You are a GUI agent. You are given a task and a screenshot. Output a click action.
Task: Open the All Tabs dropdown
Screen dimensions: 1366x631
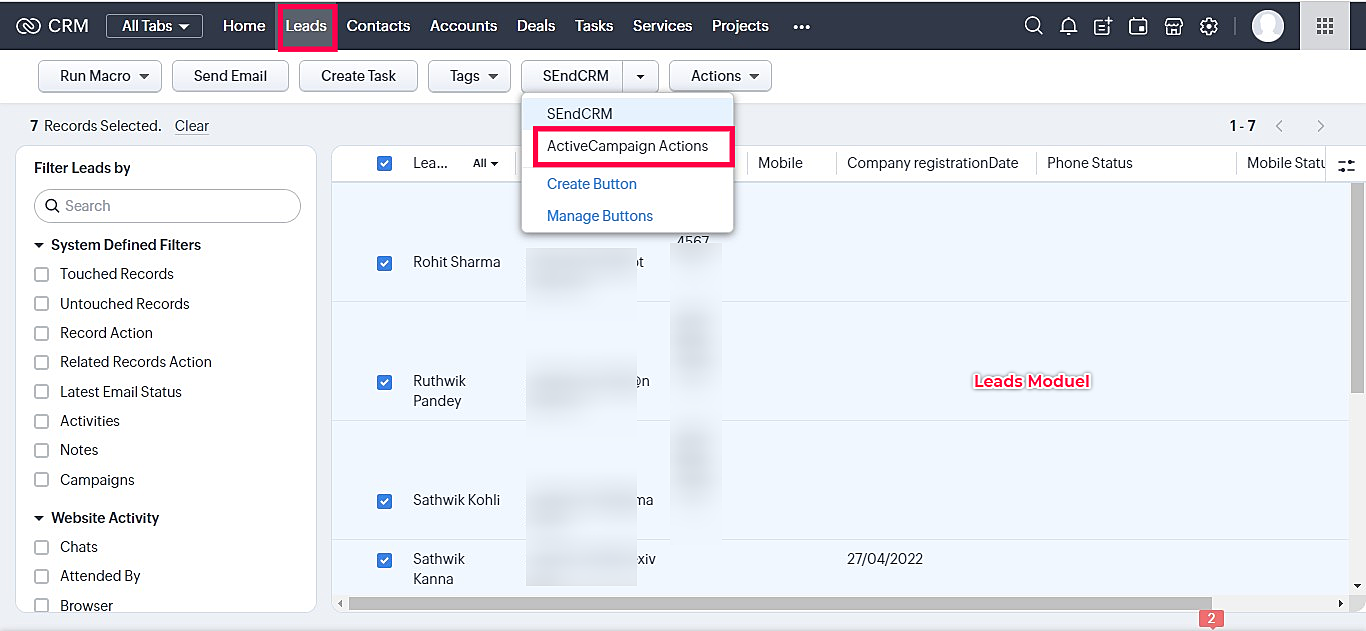155,26
